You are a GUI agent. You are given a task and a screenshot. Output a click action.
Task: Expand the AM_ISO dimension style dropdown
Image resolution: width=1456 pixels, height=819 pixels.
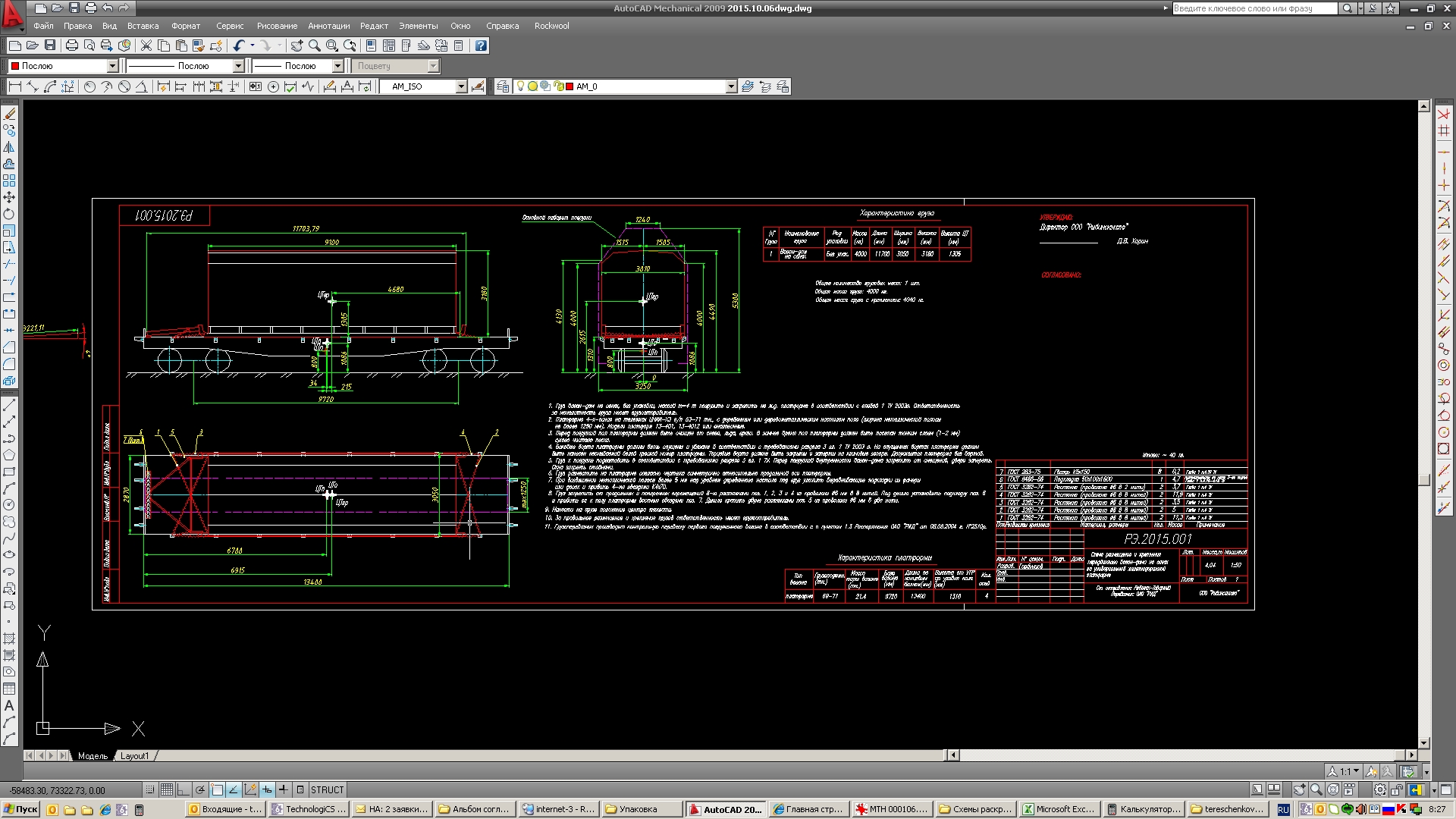[461, 86]
